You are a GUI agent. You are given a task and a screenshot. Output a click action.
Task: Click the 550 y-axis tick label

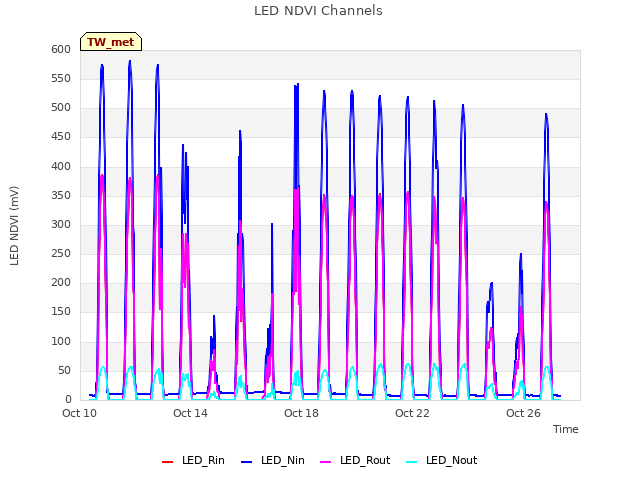pyautogui.click(x=61, y=78)
